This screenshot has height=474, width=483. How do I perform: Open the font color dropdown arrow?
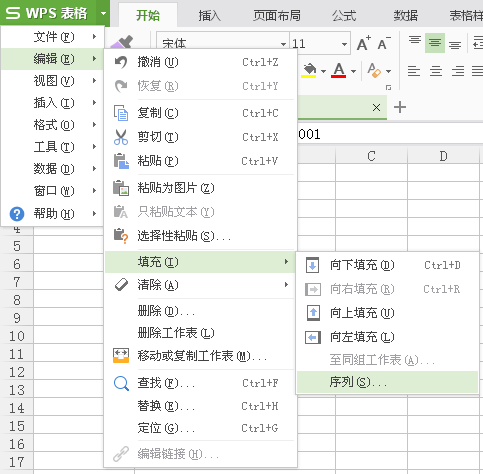[x=354, y=71]
